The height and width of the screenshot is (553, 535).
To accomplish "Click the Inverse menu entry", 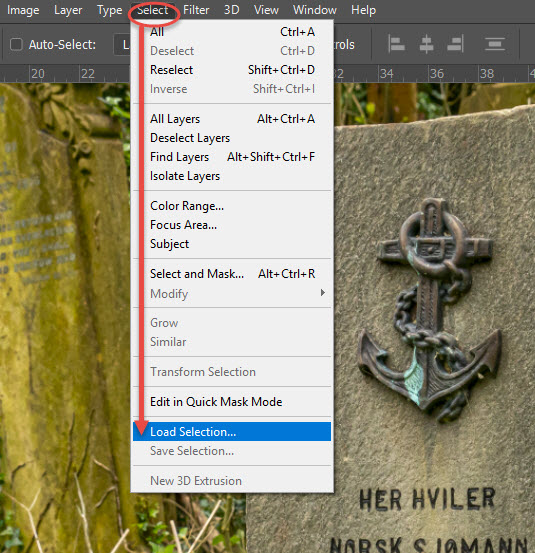I will [x=232, y=89].
